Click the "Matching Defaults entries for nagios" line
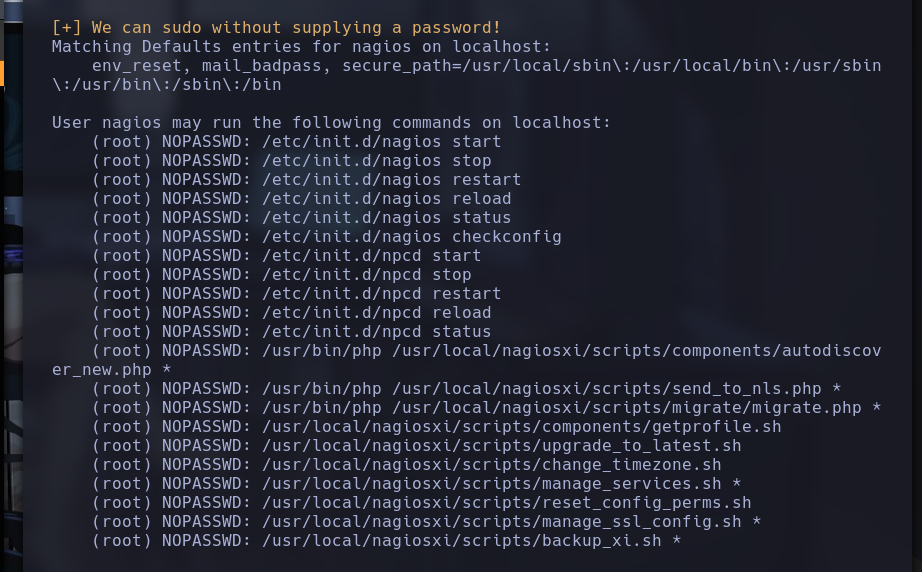This screenshot has width=922, height=572. coord(301,46)
